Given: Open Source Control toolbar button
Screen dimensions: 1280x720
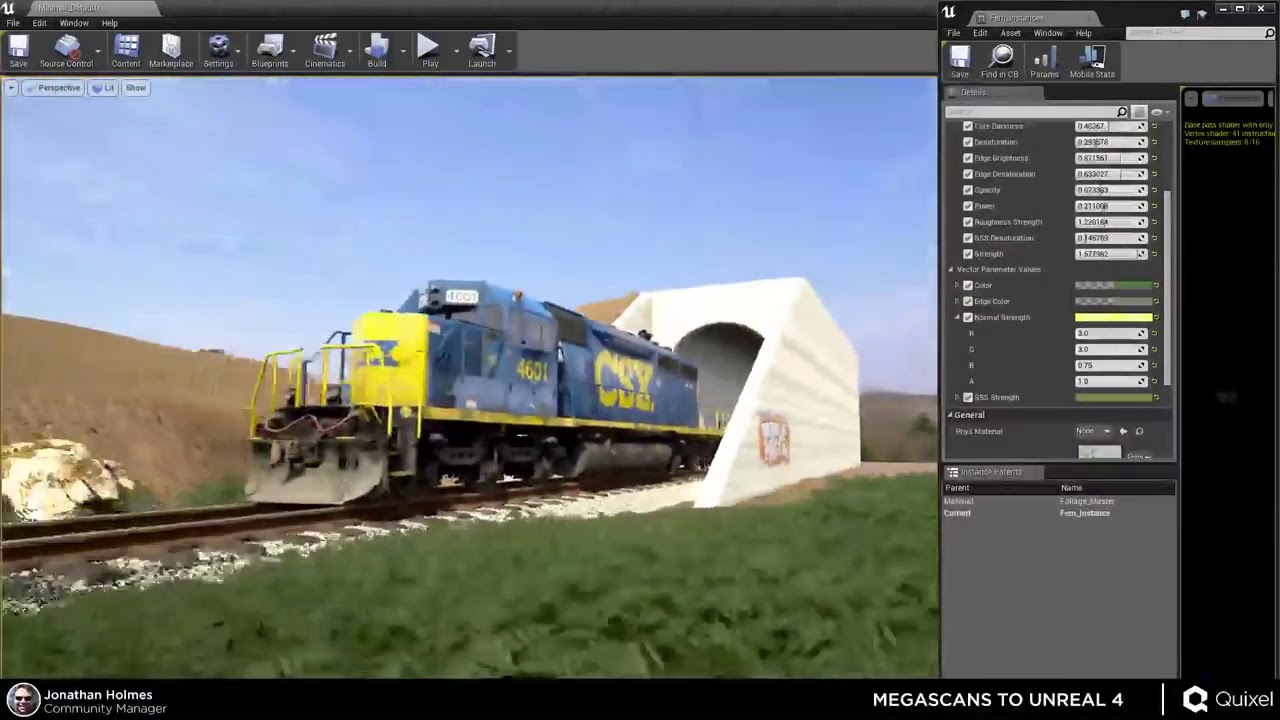Looking at the screenshot, I should 66,51.
